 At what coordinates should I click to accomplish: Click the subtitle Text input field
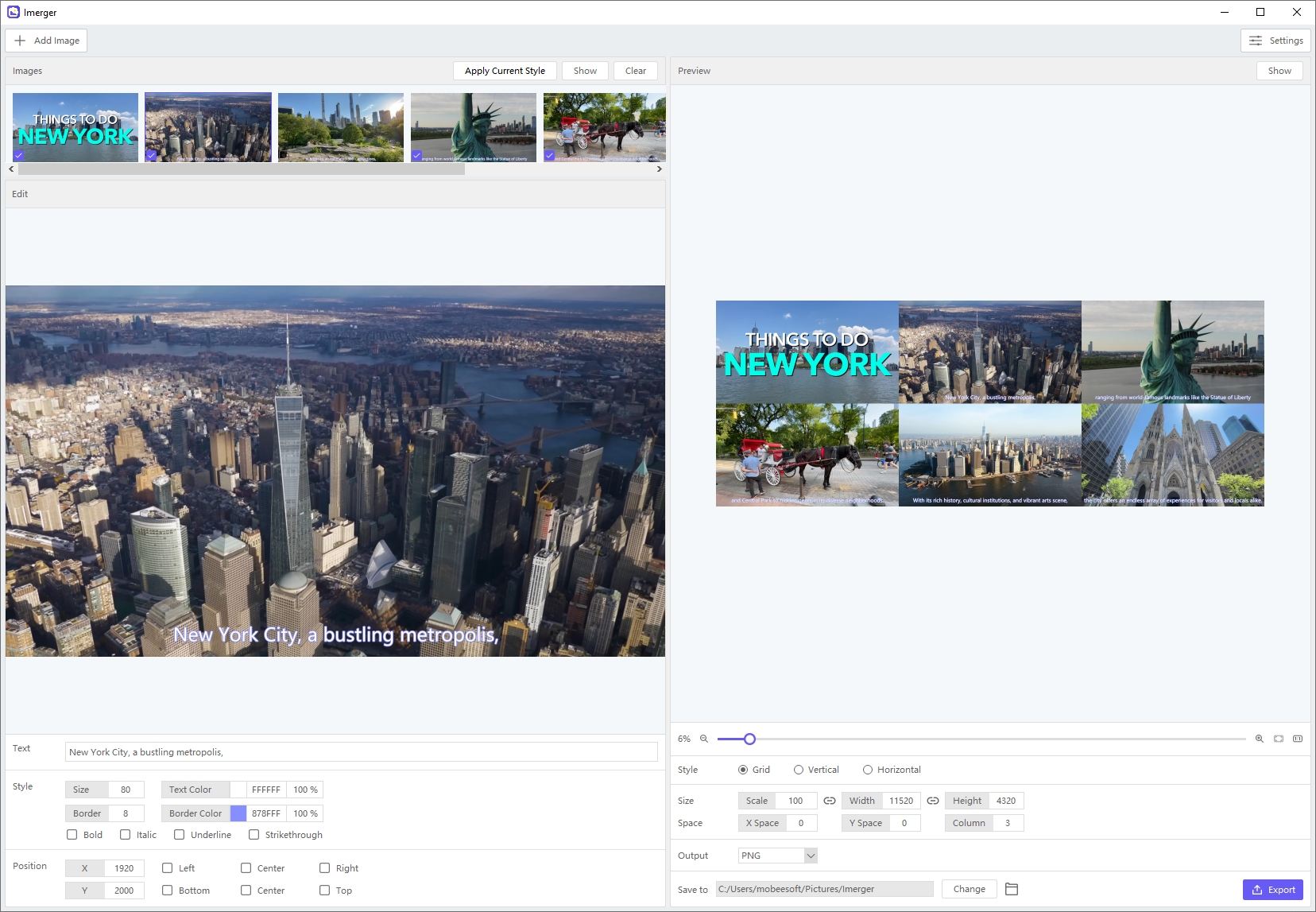pos(361,752)
